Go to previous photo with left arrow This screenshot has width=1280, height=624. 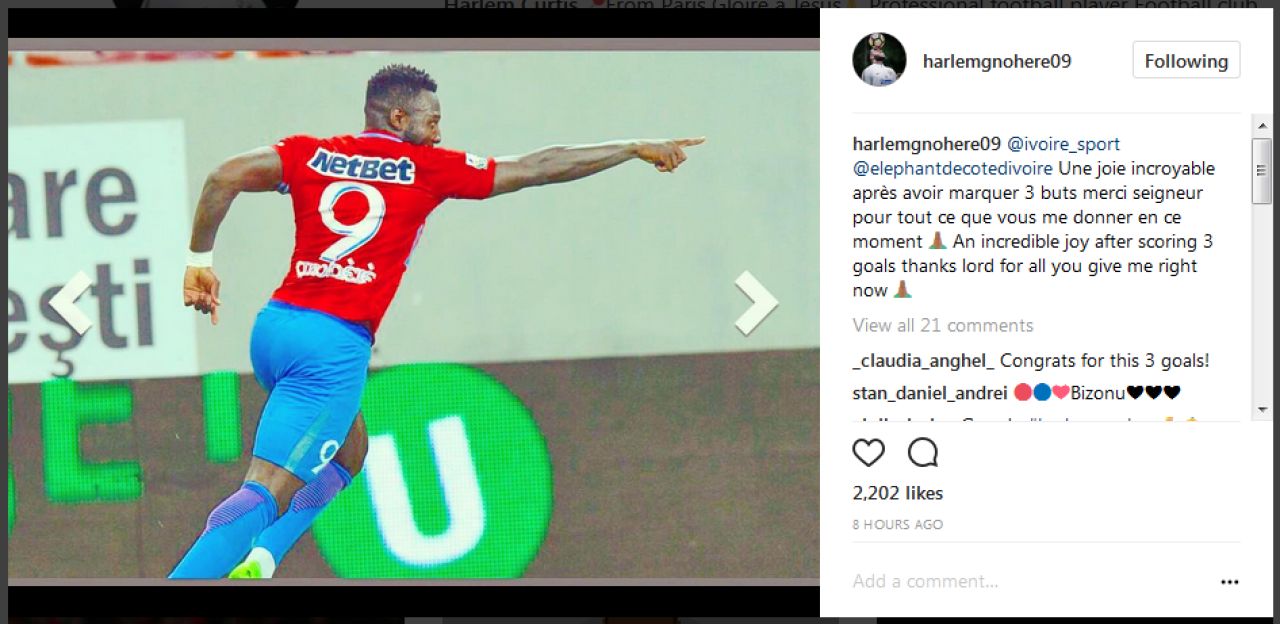(71, 302)
